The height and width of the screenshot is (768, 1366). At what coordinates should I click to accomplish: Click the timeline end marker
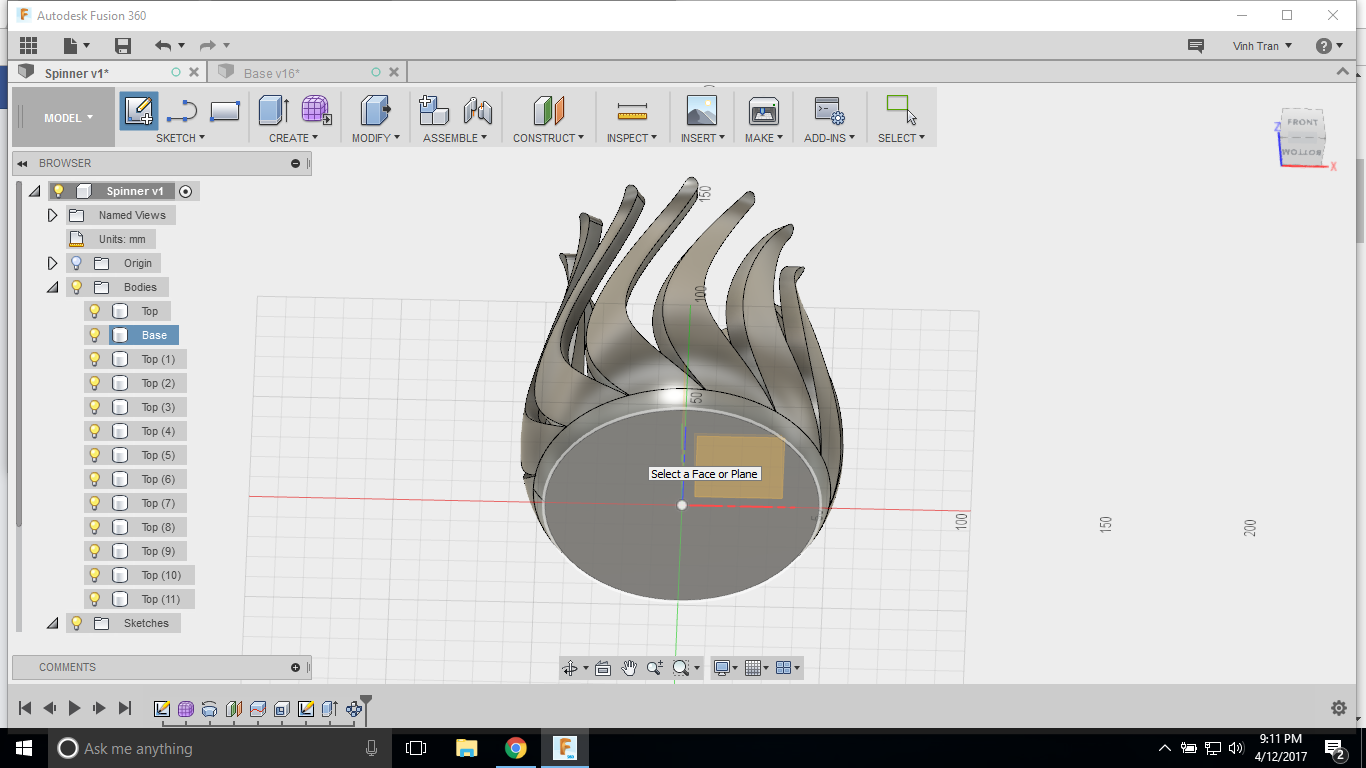[366, 708]
